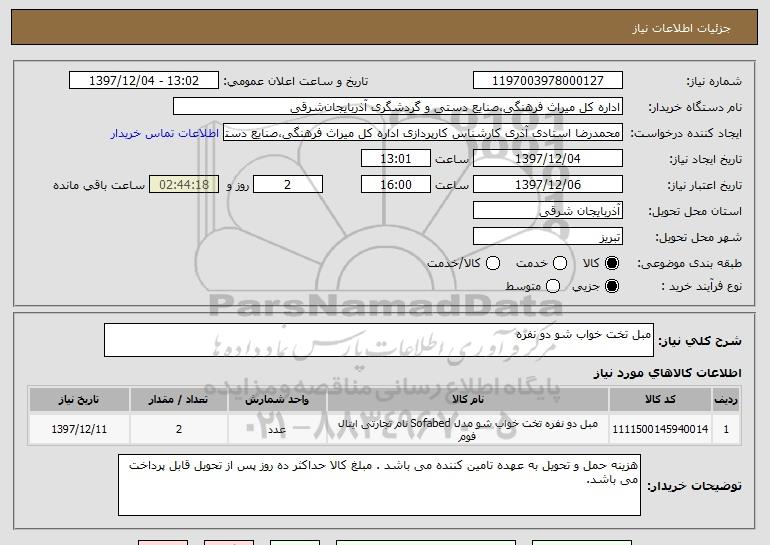Image resolution: width=770 pixels, height=545 pixels.
Task: Click the delivery province field آذربایجان شرقی
Action: pos(548,211)
